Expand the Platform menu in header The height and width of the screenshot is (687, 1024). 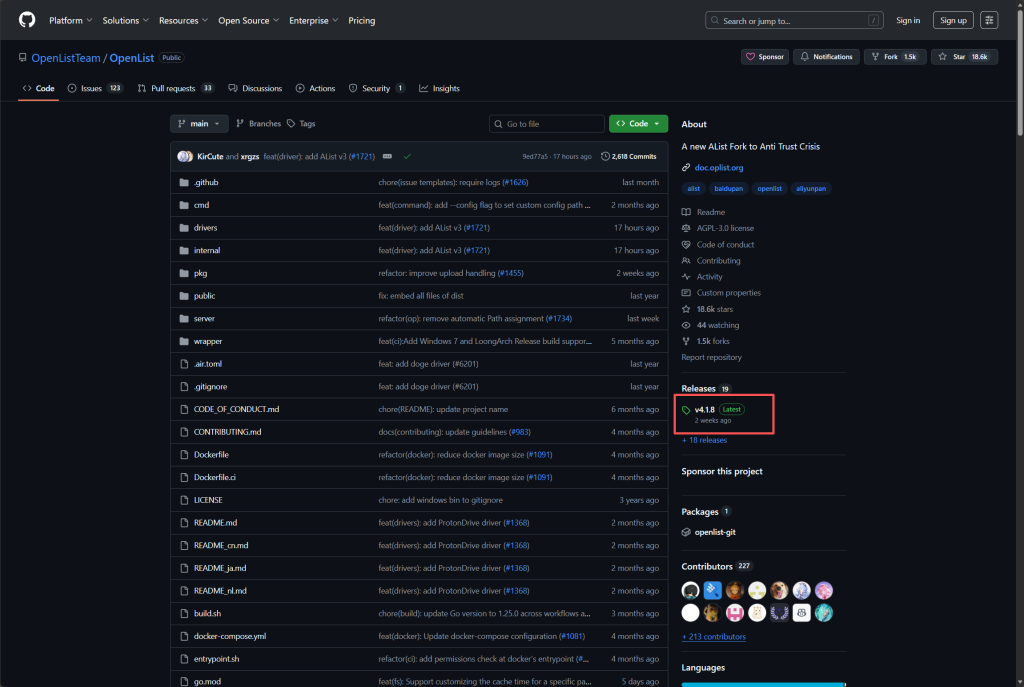(70, 20)
